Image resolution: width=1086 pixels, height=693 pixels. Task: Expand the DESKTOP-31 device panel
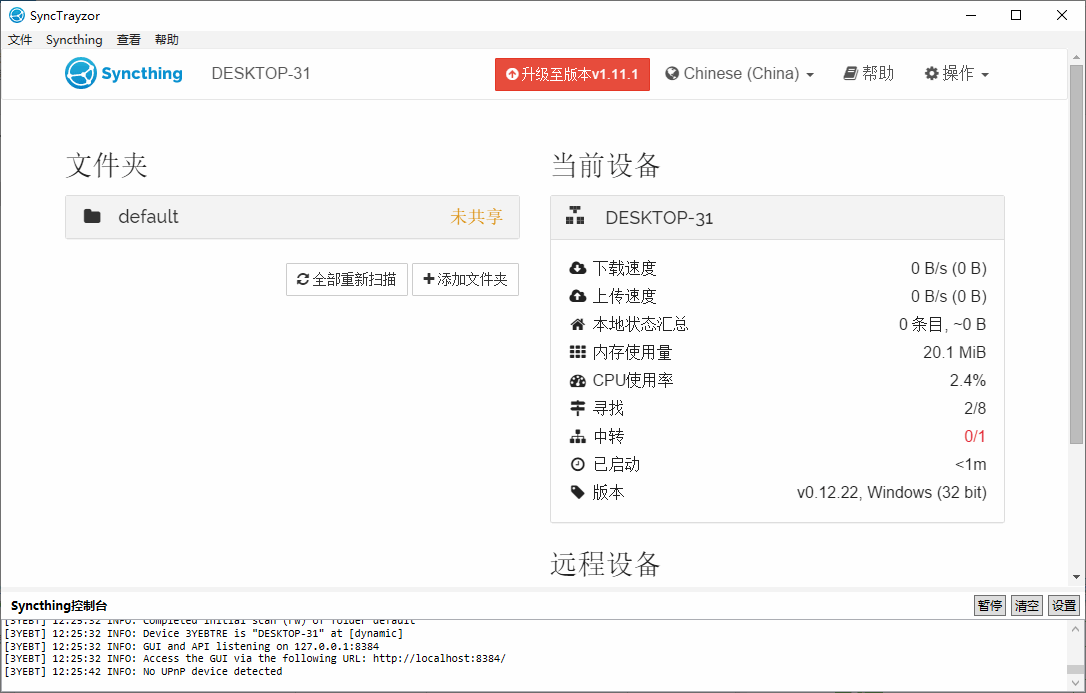click(777, 218)
